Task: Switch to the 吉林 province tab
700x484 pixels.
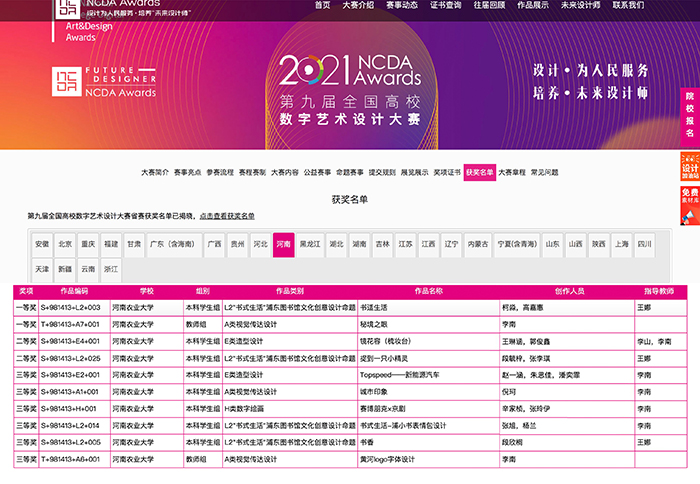Action: pyautogui.click(x=383, y=244)
